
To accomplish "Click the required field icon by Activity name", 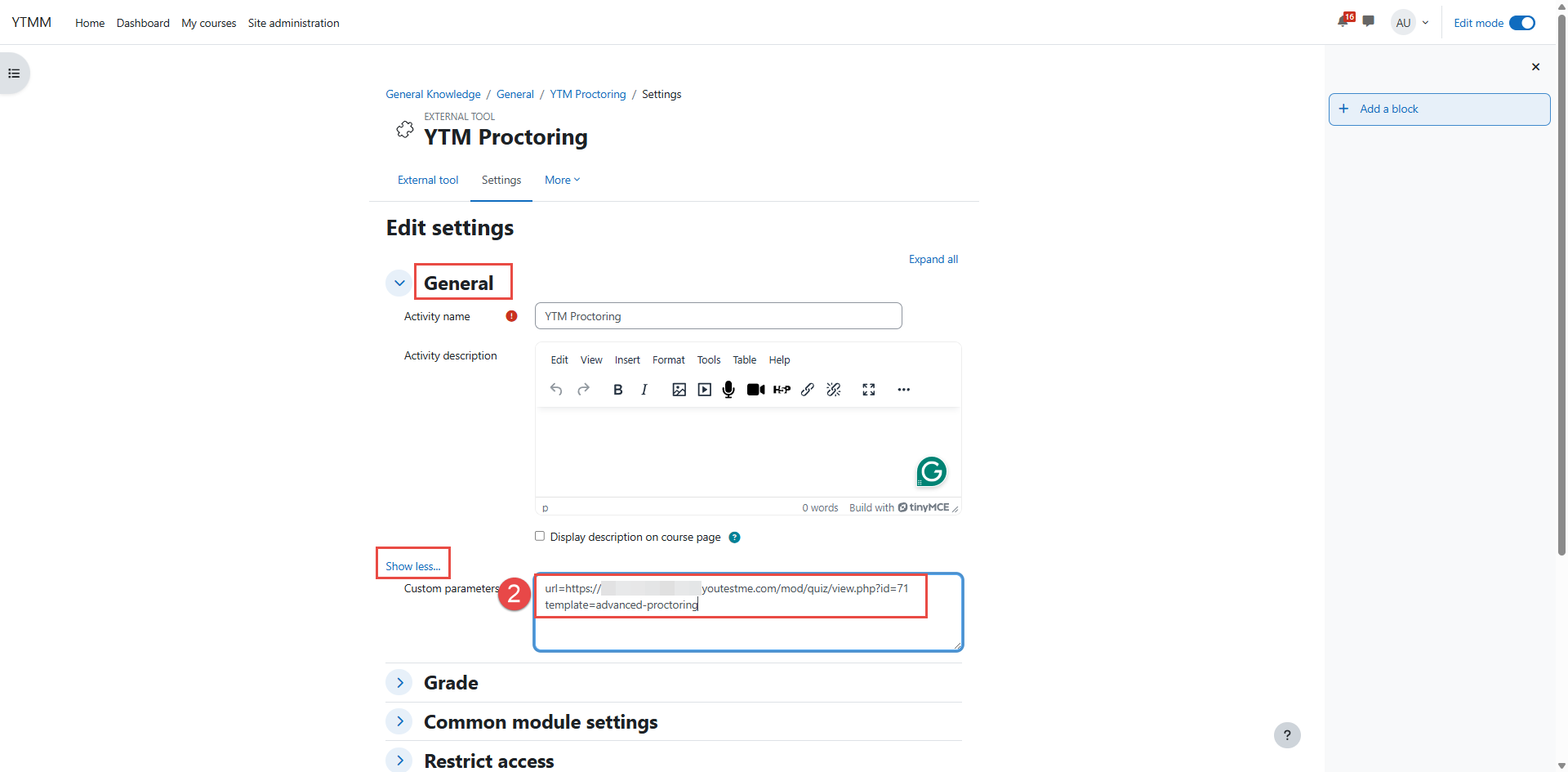I will coord(511,316).
